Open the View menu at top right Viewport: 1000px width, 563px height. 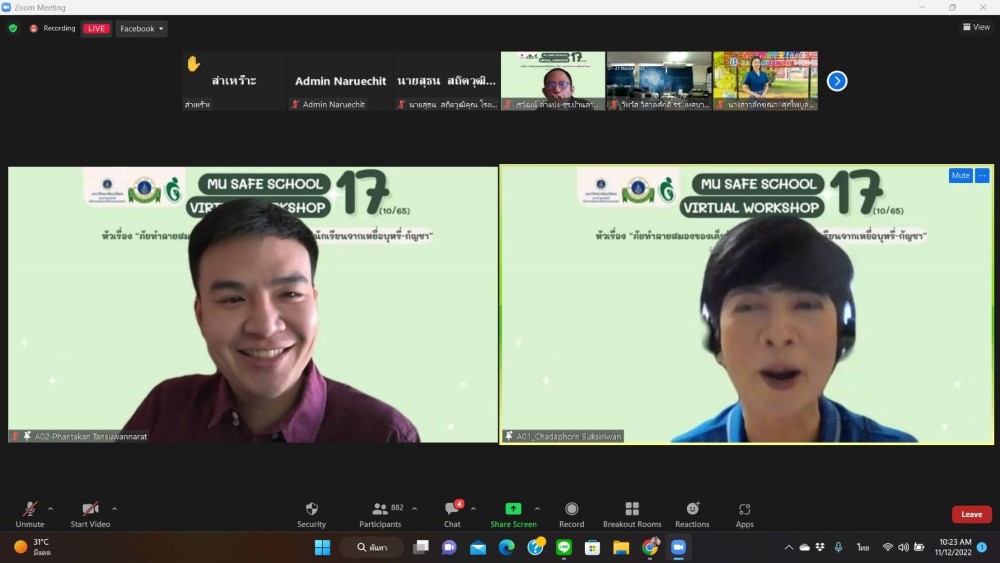(x=976, y=27)
